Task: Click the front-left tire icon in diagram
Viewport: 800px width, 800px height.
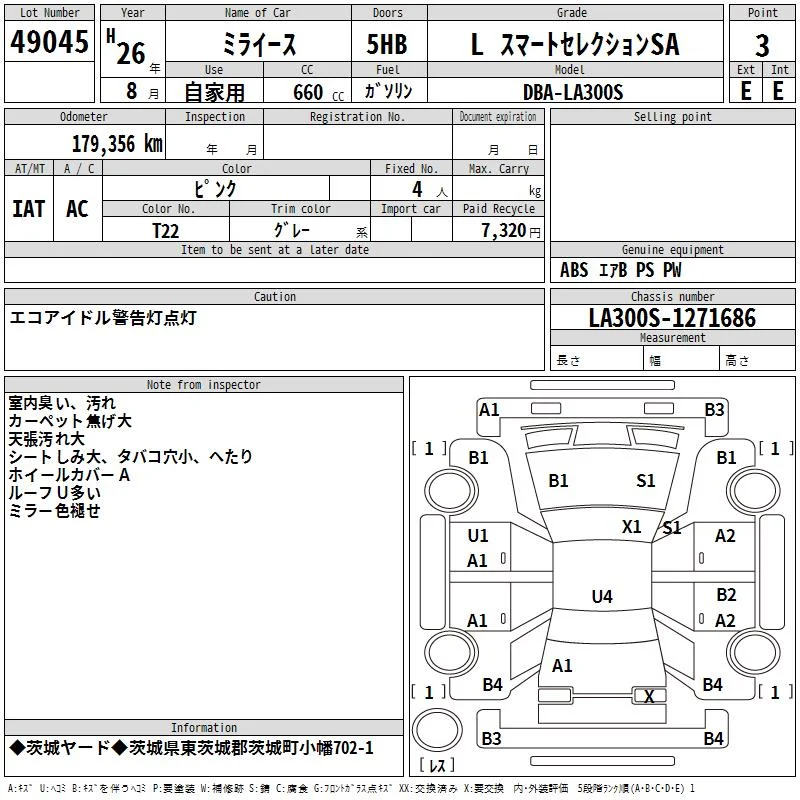Action: (451, 490)
